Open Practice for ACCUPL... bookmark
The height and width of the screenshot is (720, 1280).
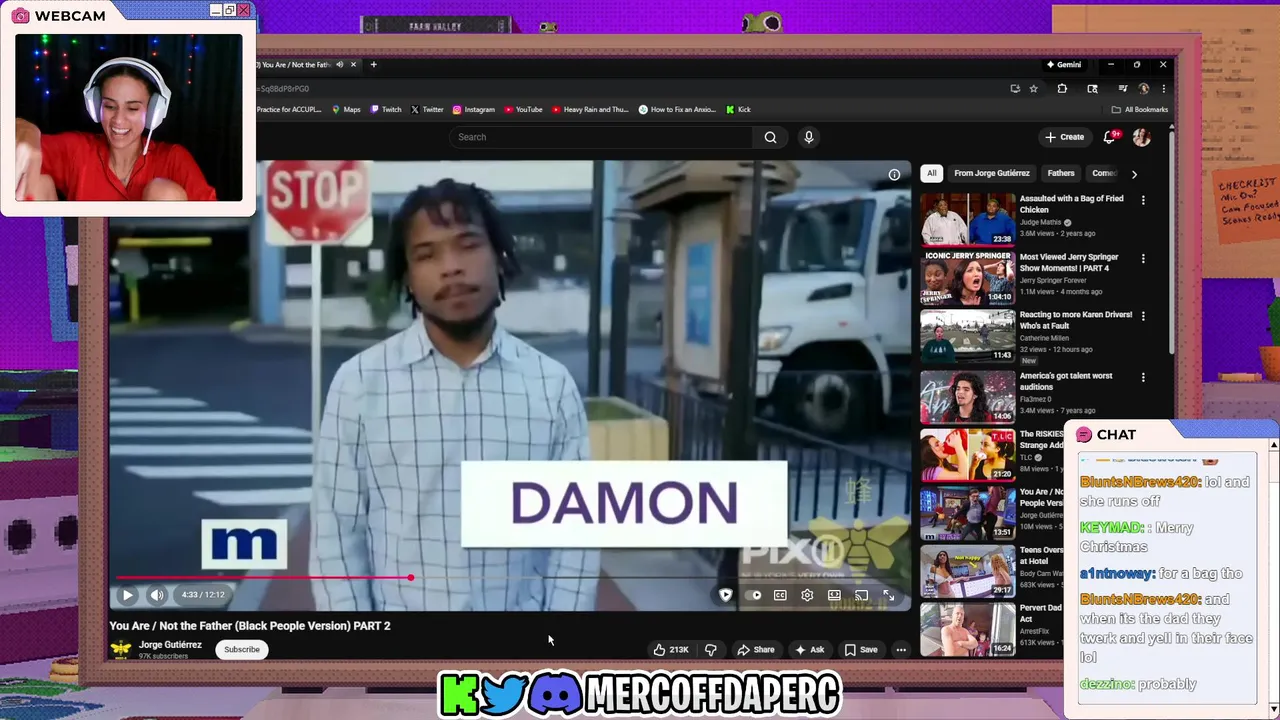click(289, 110)
